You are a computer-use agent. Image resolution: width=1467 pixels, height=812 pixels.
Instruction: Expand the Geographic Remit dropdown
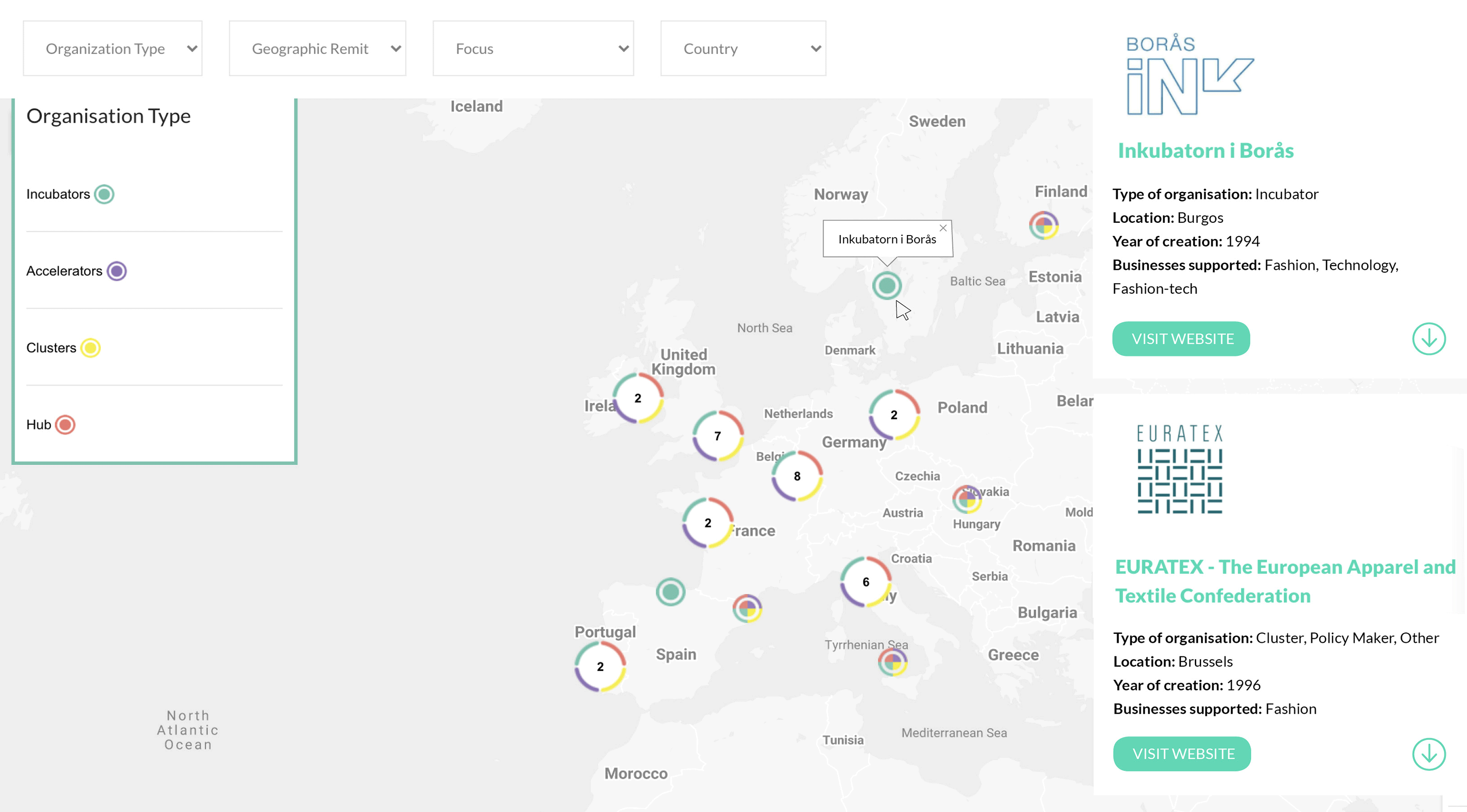tap(317, 49)
